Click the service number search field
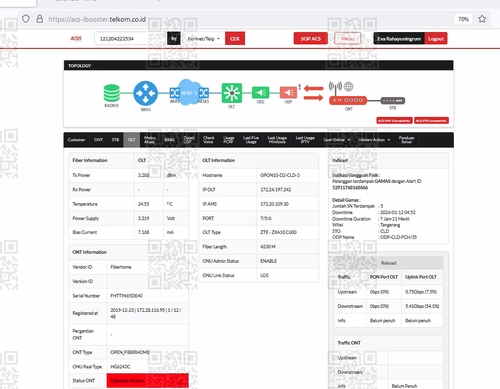 (x=130, y=38)
